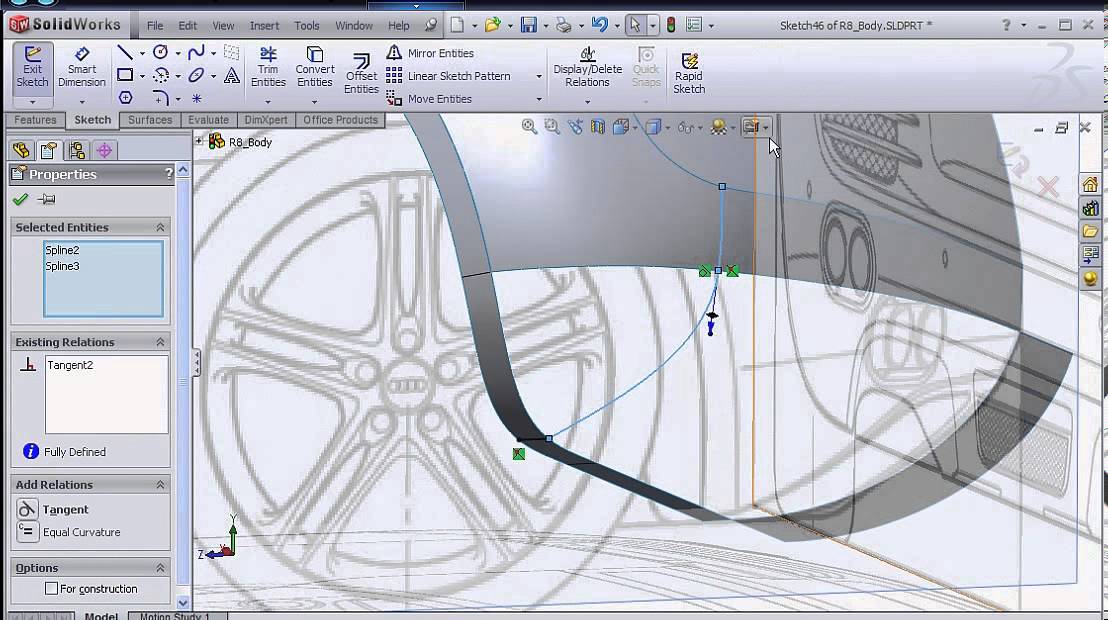Open the Tools menu
1108x620 pixels.
307,25
